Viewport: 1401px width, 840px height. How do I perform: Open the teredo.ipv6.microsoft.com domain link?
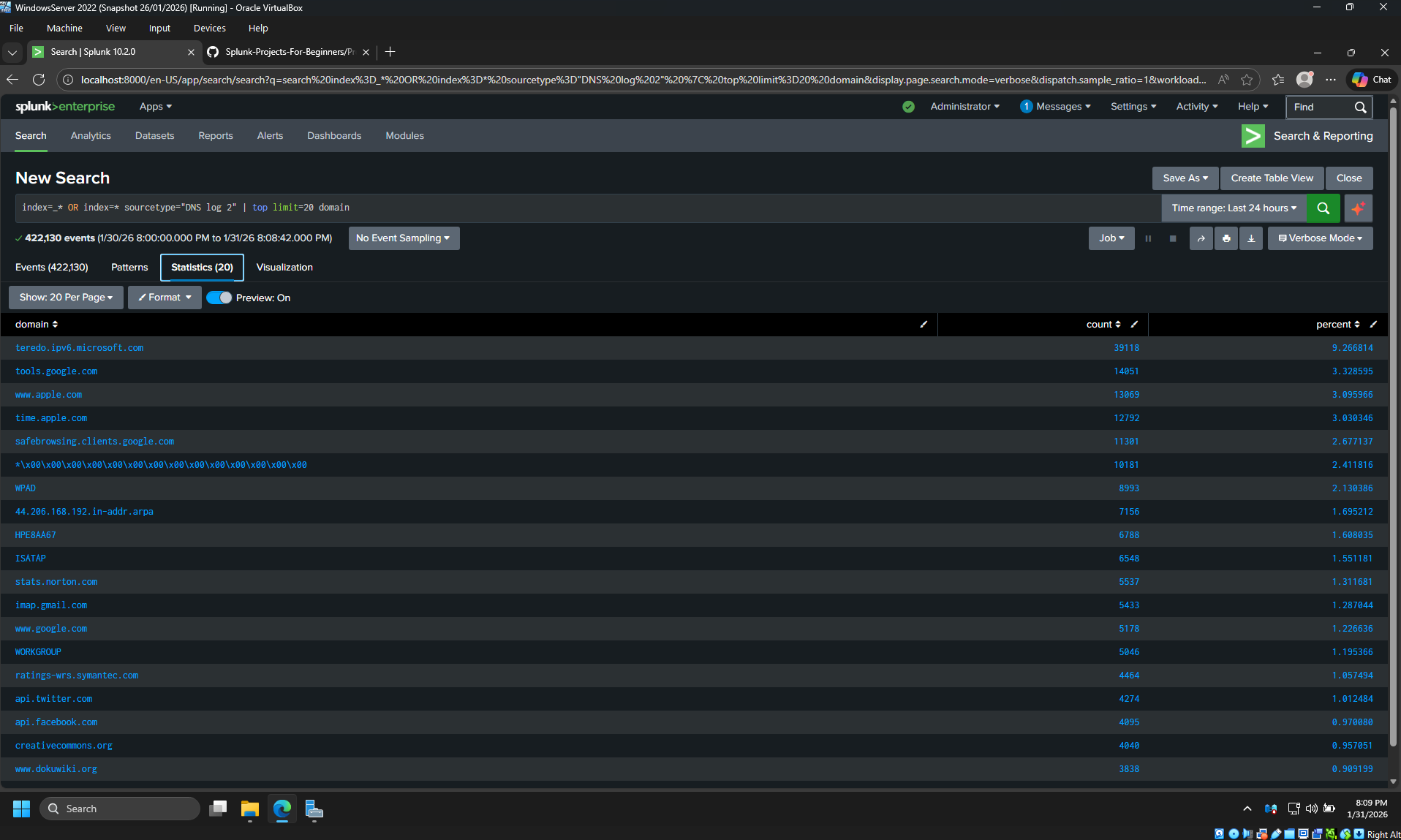[x=79, y=348]
